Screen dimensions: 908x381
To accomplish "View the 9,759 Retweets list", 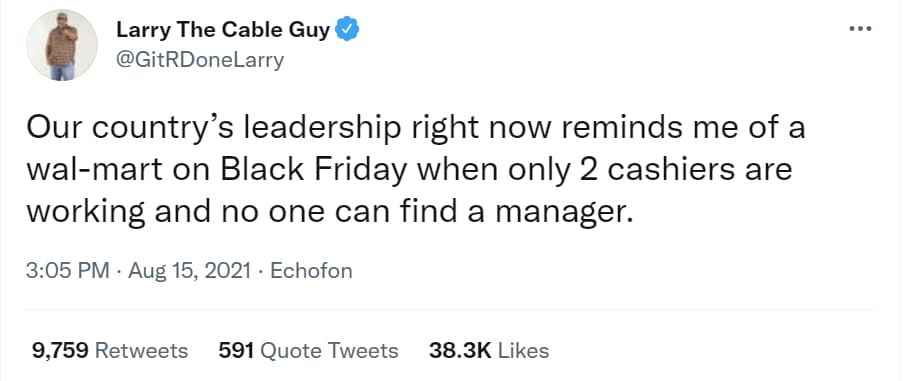I will (x=110, y=350).
